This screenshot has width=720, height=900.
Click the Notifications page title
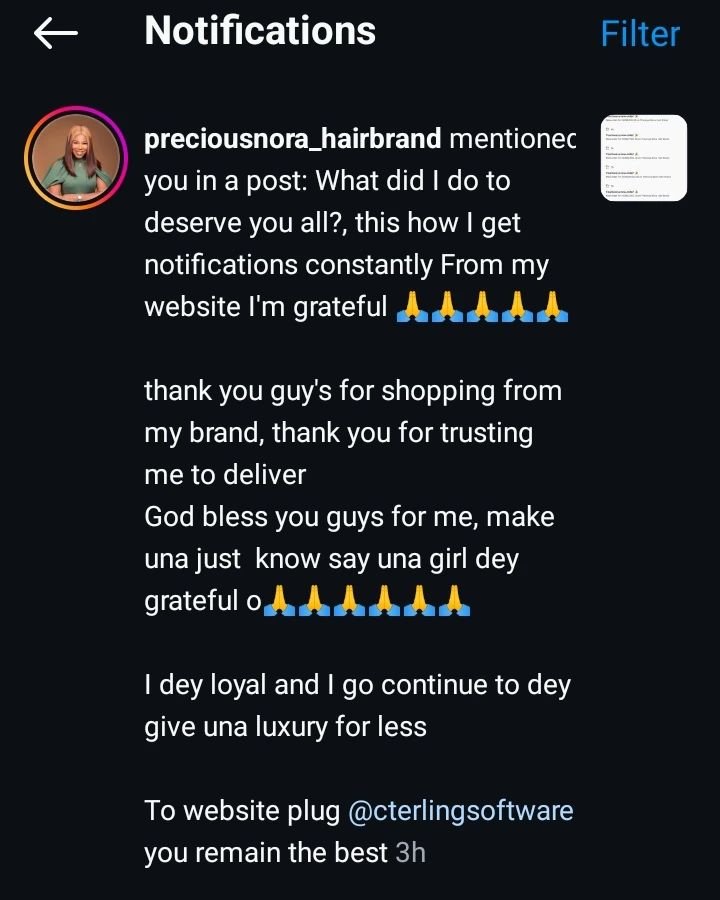coord(260,32)
